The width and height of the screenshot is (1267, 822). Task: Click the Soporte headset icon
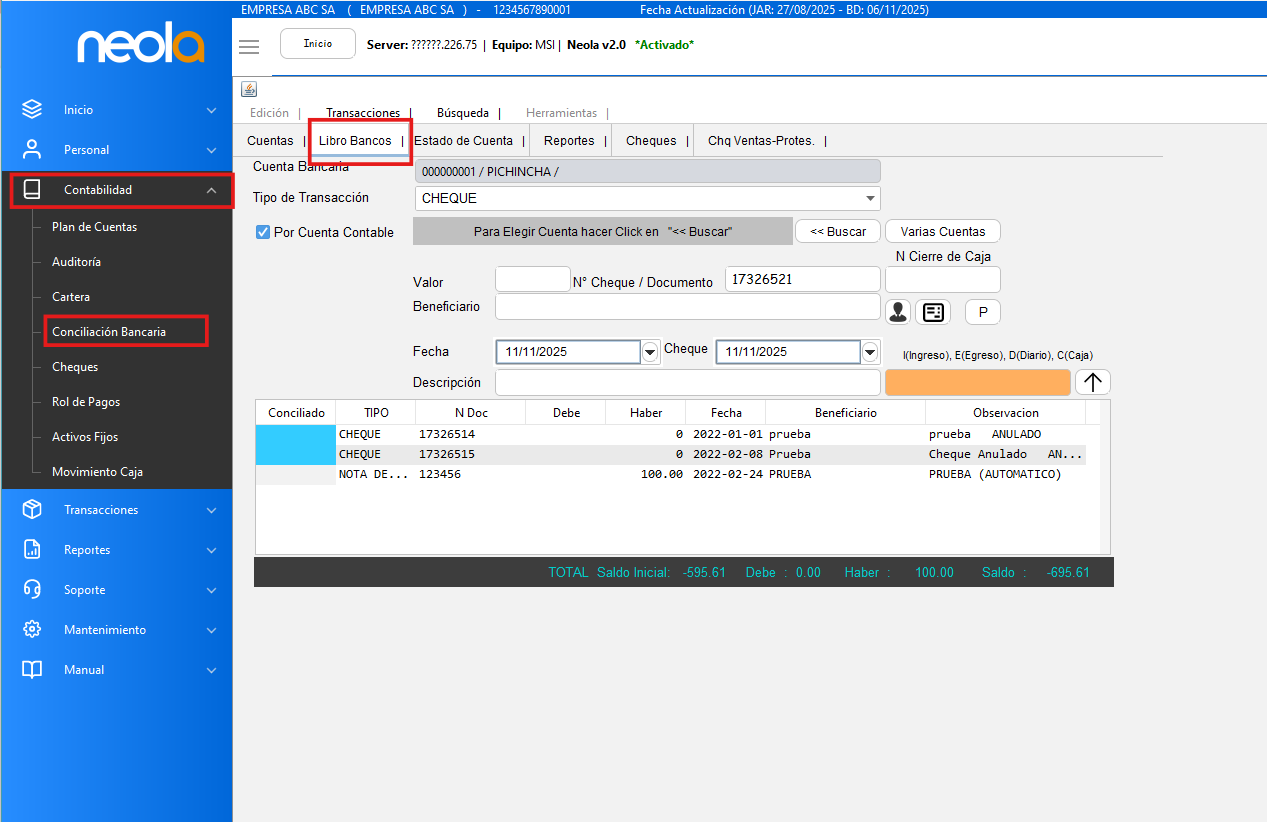coord(32,590)
